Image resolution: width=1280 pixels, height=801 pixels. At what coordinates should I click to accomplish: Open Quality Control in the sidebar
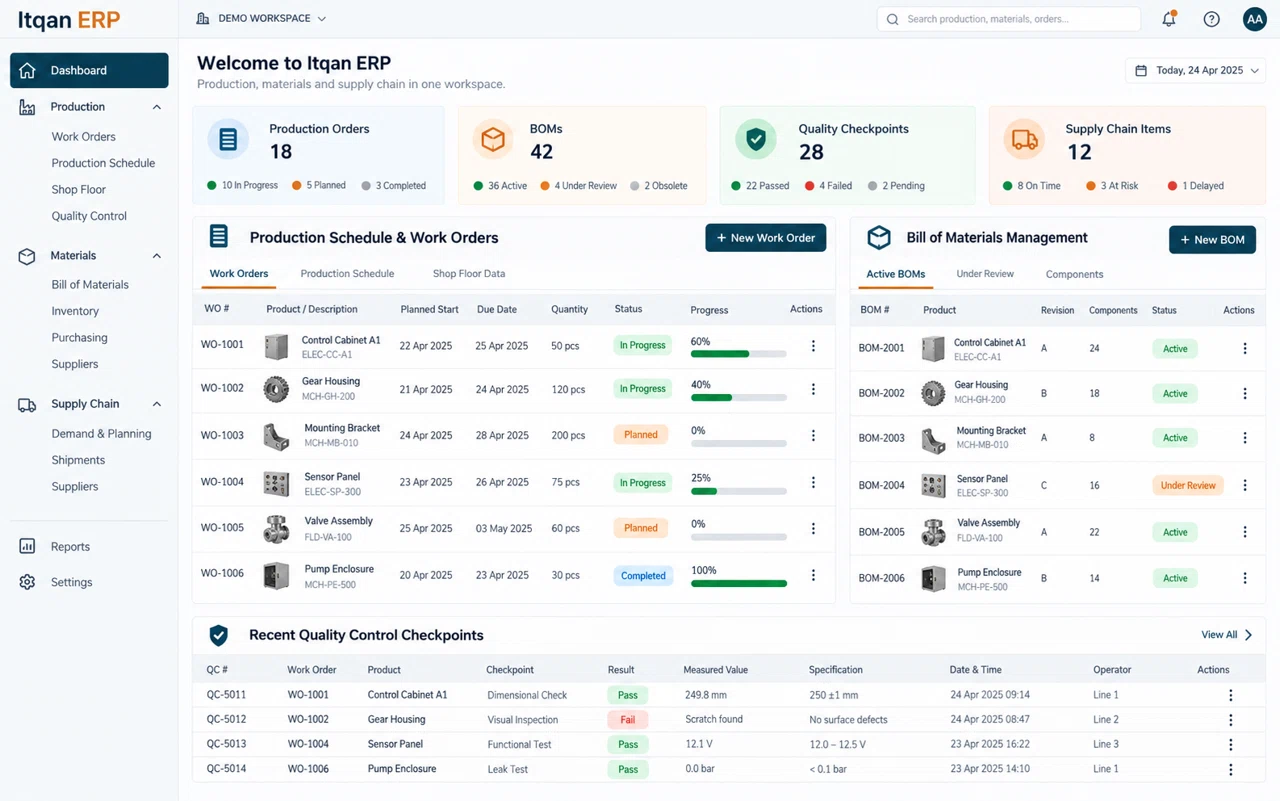point(89,216)
